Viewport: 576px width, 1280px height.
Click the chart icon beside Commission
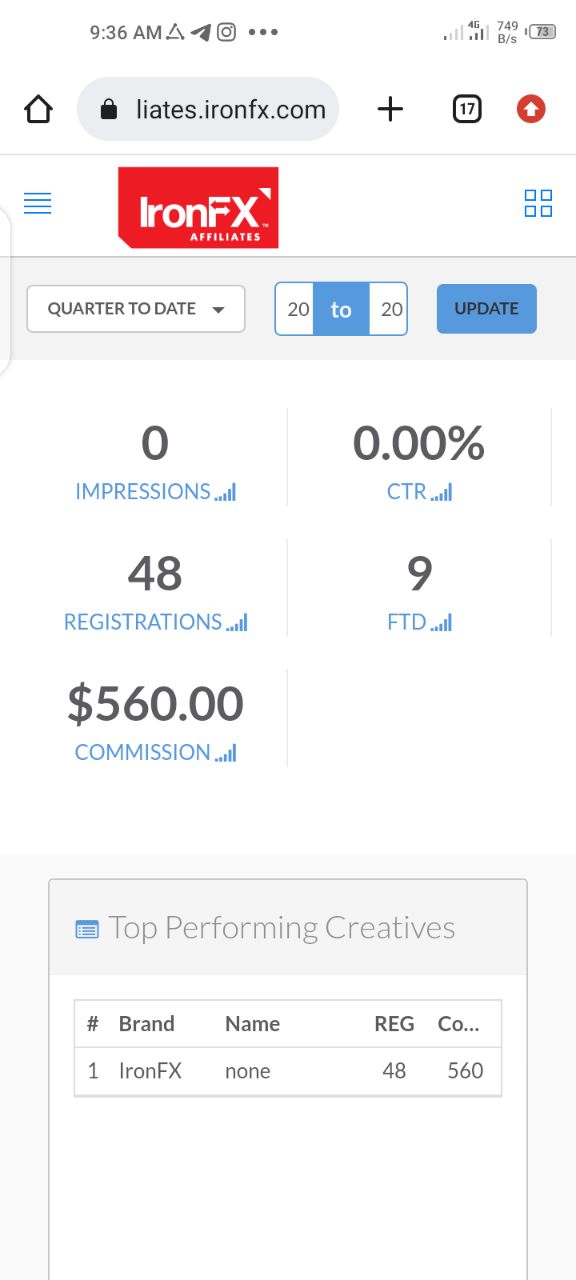point(225,753)
